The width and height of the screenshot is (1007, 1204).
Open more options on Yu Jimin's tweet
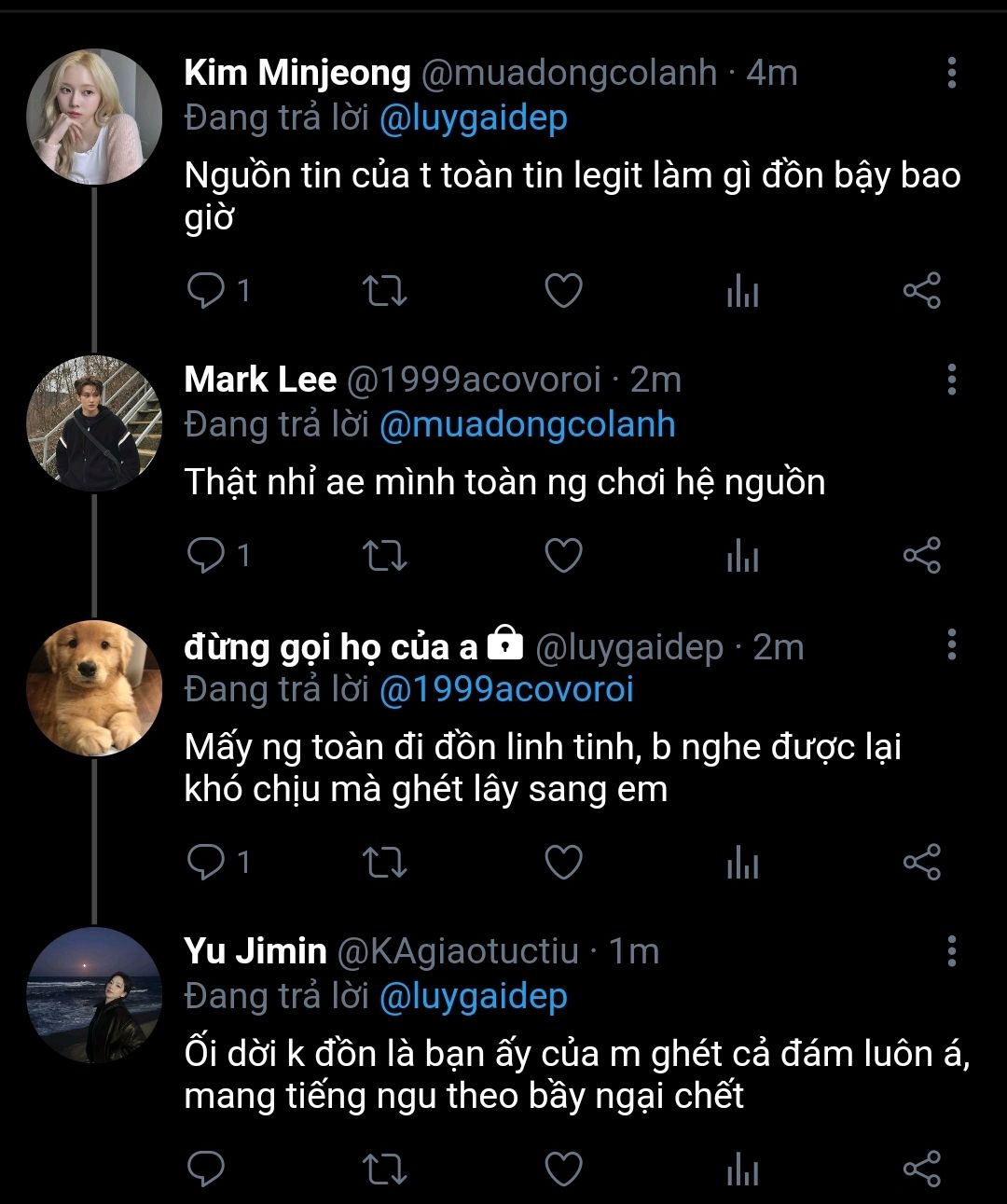tap(951, 950)
